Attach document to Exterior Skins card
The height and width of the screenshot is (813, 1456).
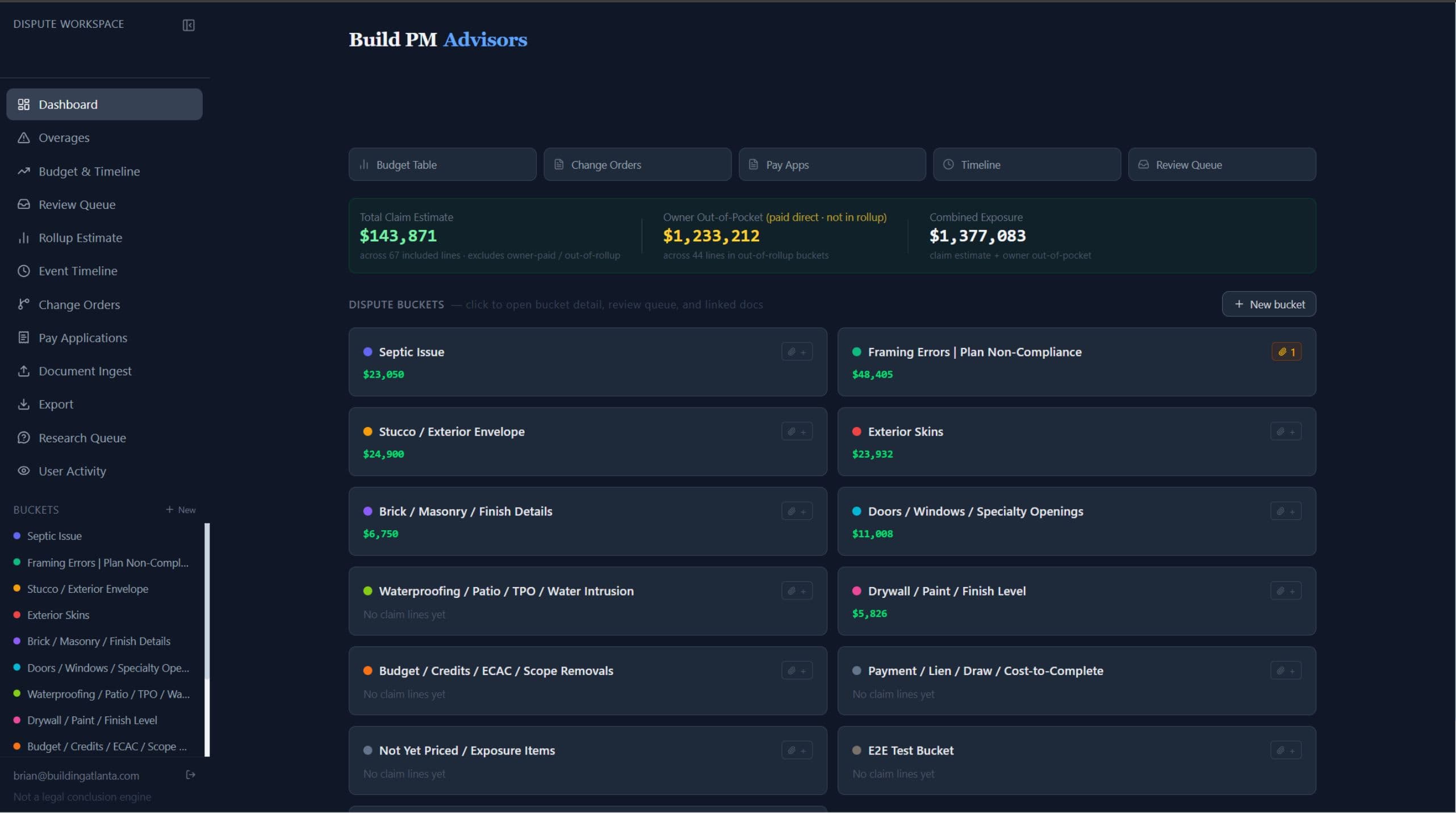[x=1286, y=431]
